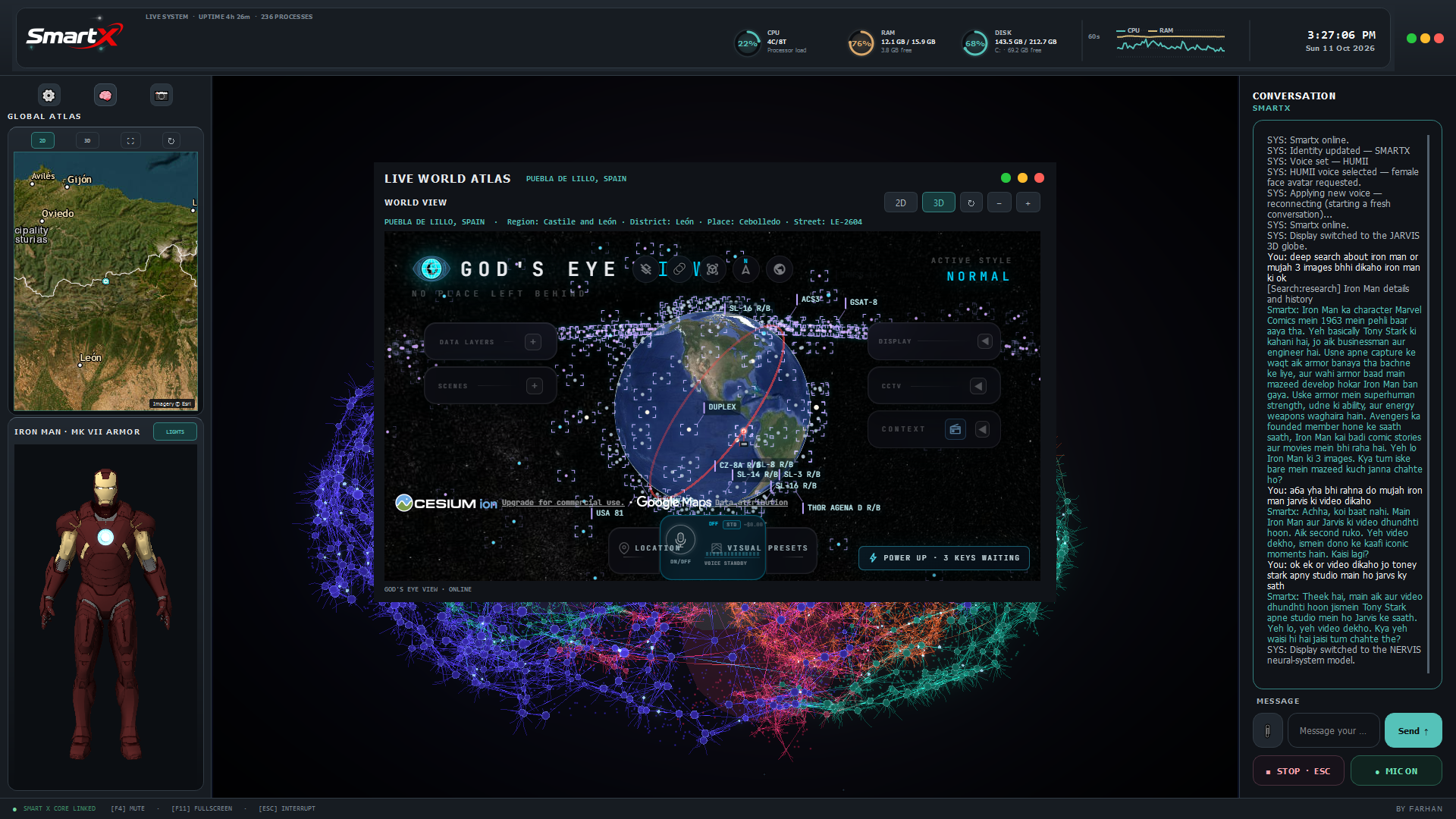Open the brain neural-system icon

(105, 96)
